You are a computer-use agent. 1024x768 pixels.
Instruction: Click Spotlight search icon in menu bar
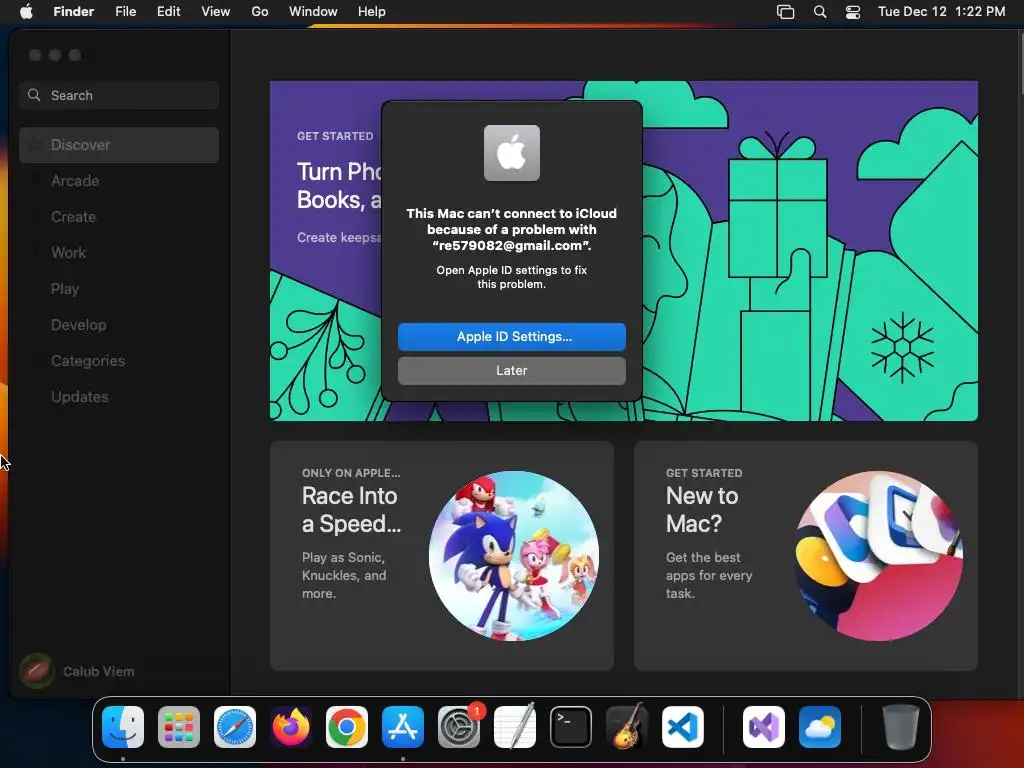(x=820, y=12)
